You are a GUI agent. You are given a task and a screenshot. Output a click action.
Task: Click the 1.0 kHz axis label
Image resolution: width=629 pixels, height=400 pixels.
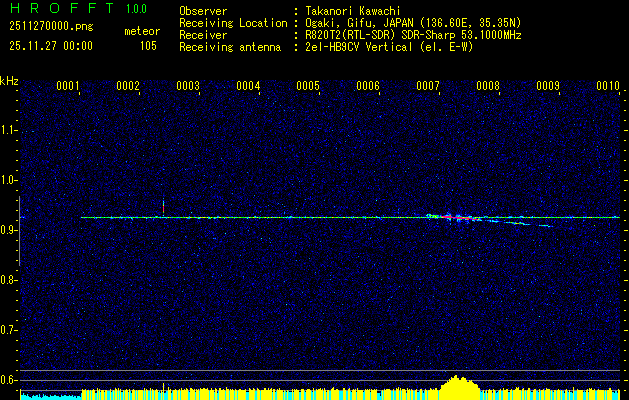[8, 181]
